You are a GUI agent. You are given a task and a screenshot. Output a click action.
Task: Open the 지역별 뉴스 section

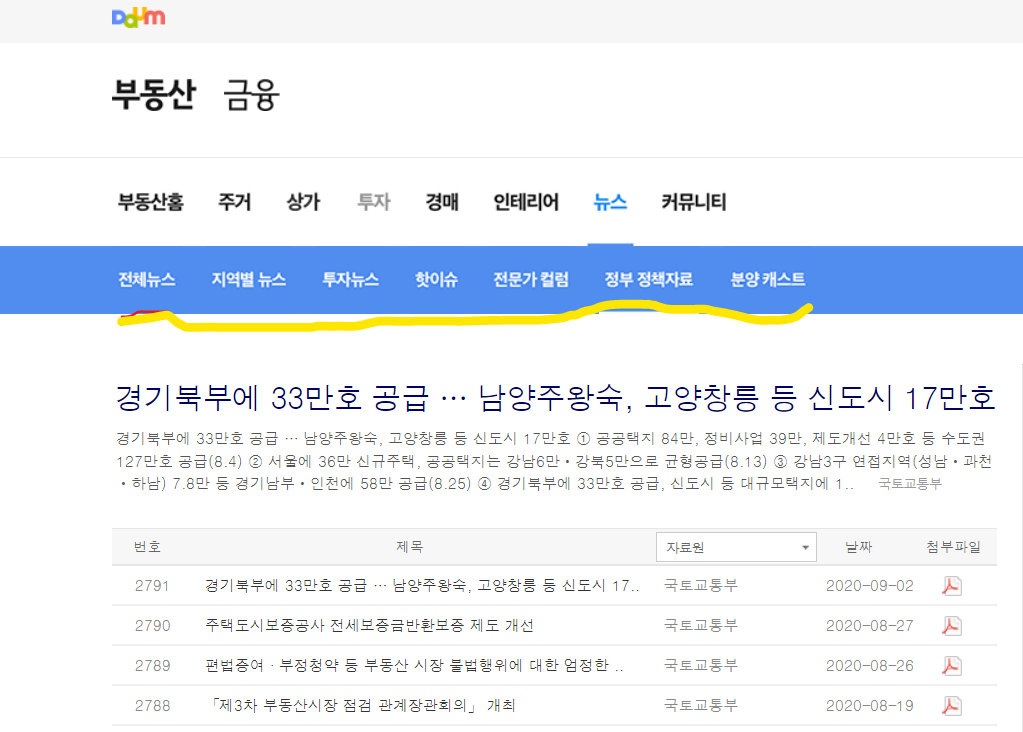pos(250,280)
